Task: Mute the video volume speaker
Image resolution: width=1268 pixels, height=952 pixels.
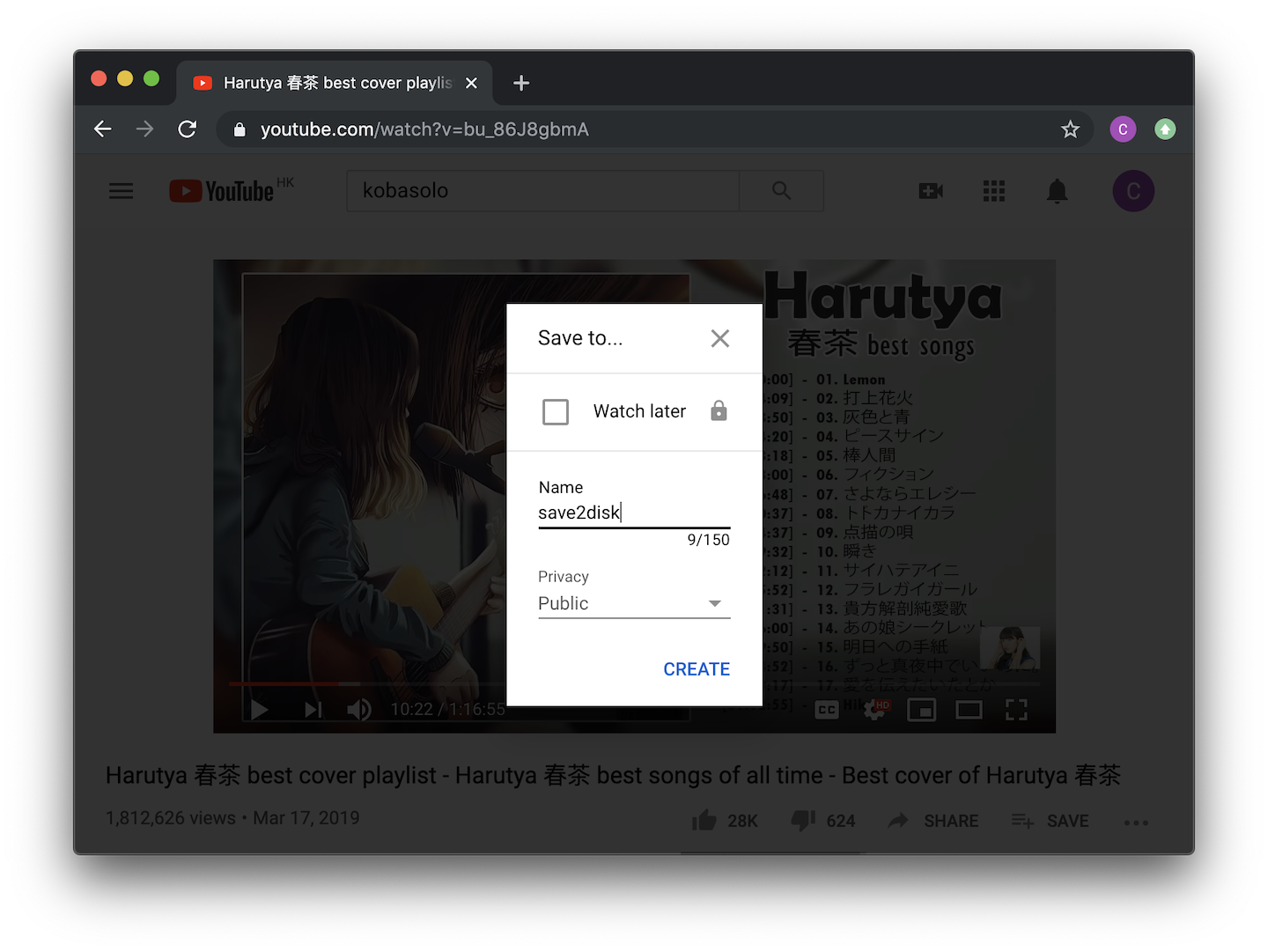Action: (358, 710)
